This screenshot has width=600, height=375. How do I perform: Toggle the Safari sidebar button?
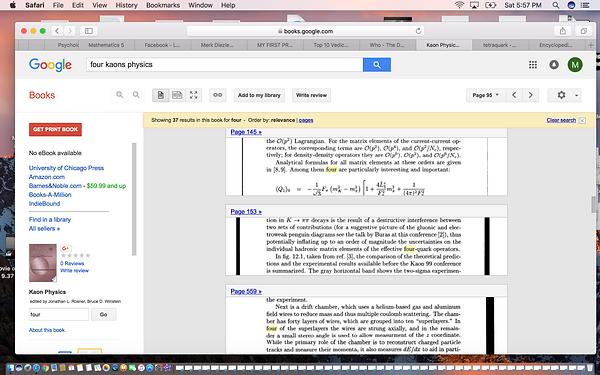tap(89, 31)
